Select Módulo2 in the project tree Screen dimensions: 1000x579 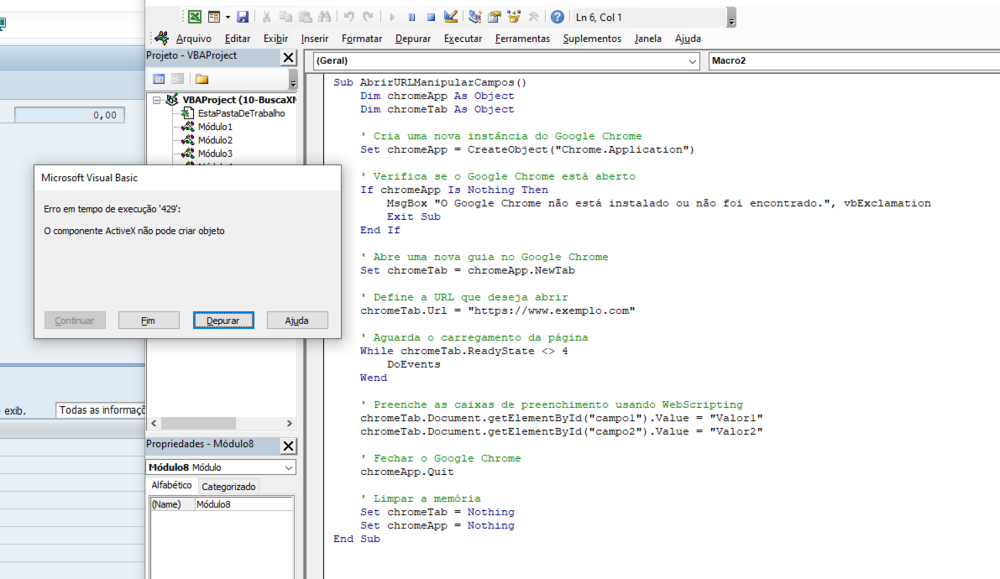pyautogui.click(x=214, y=140)
